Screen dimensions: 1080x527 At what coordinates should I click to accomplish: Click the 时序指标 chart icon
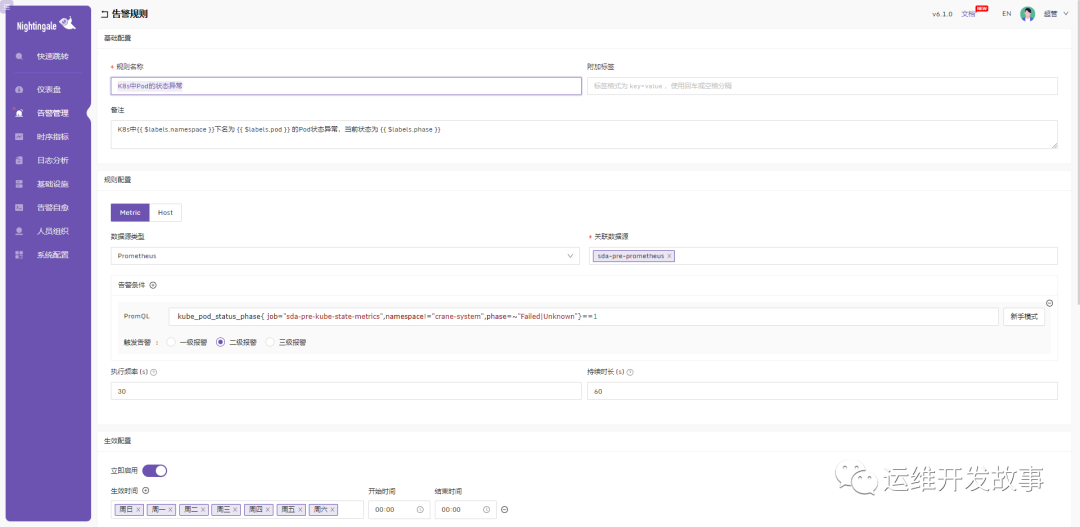(19, 137)
